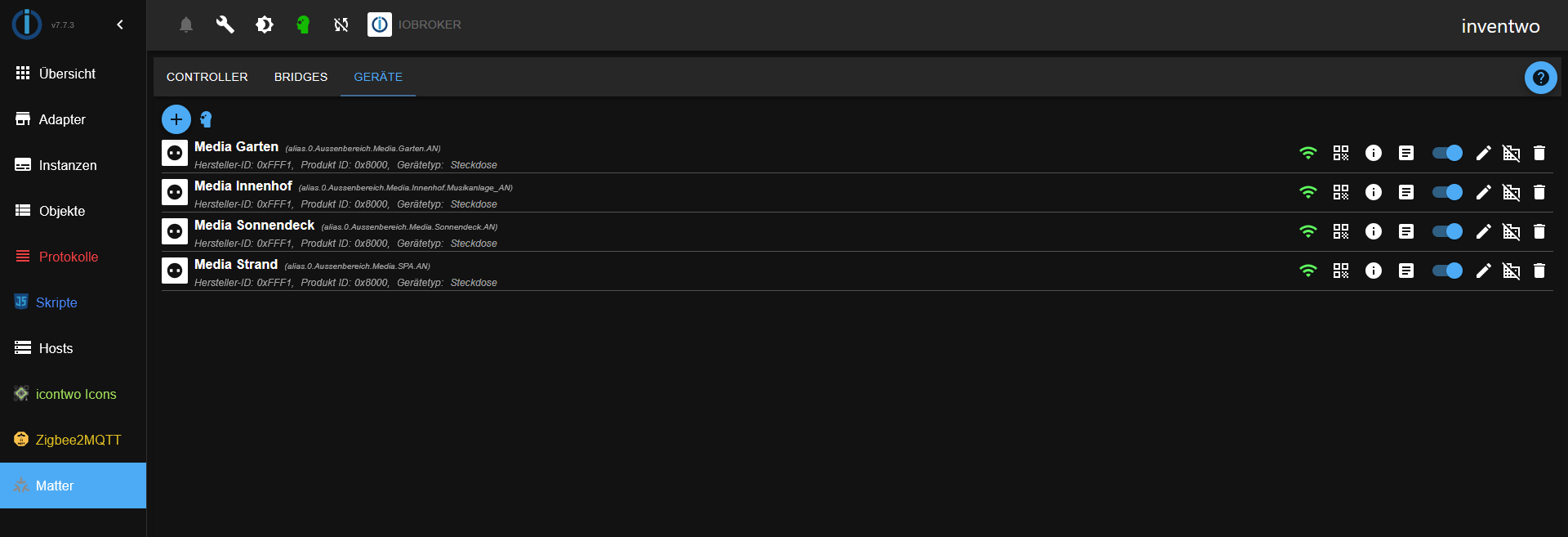
Task: Click the green expert mode head icon
Action: pyautogui.click(x=303, y=25)
